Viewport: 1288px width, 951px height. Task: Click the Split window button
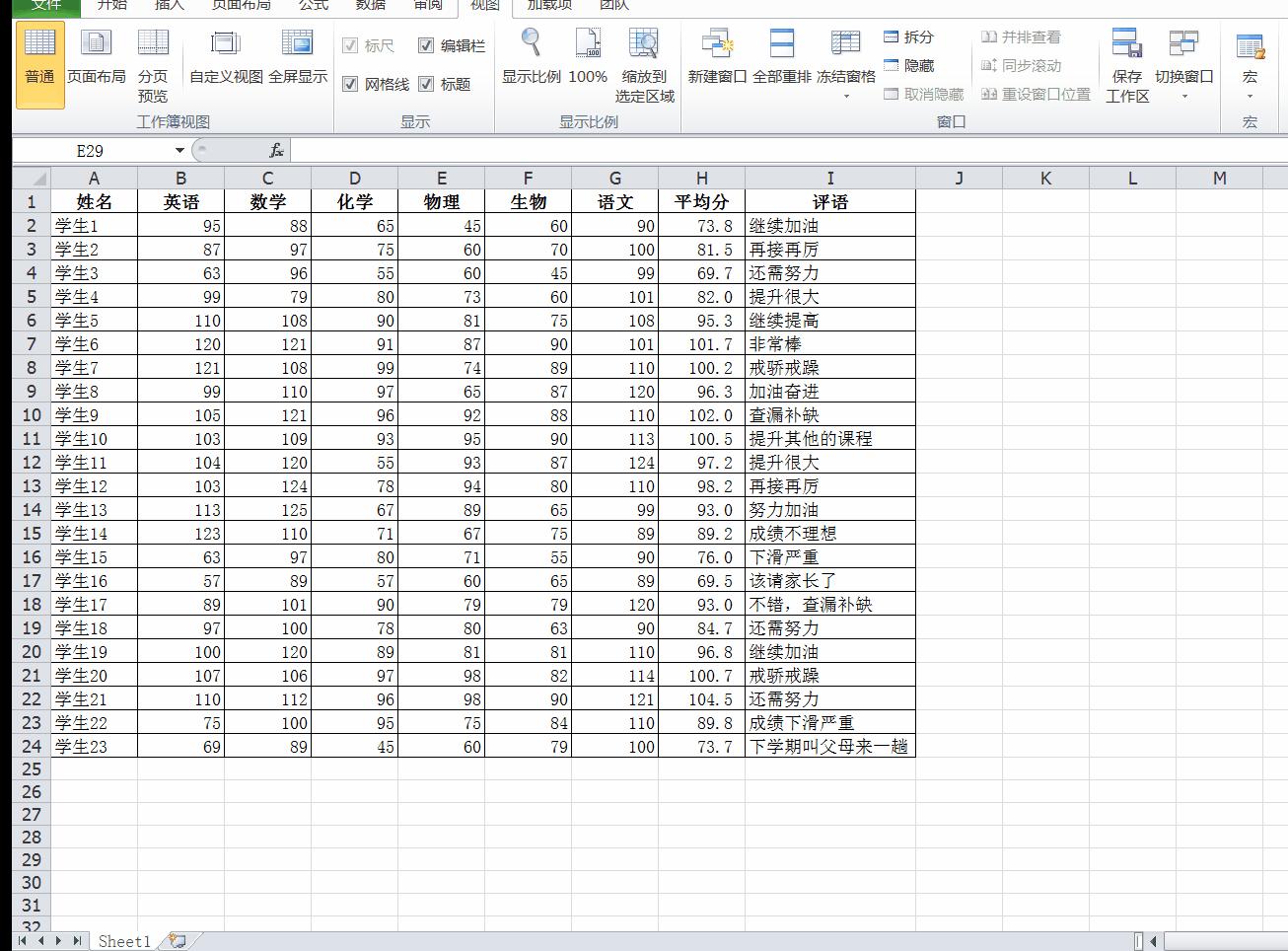click(908, 37)
